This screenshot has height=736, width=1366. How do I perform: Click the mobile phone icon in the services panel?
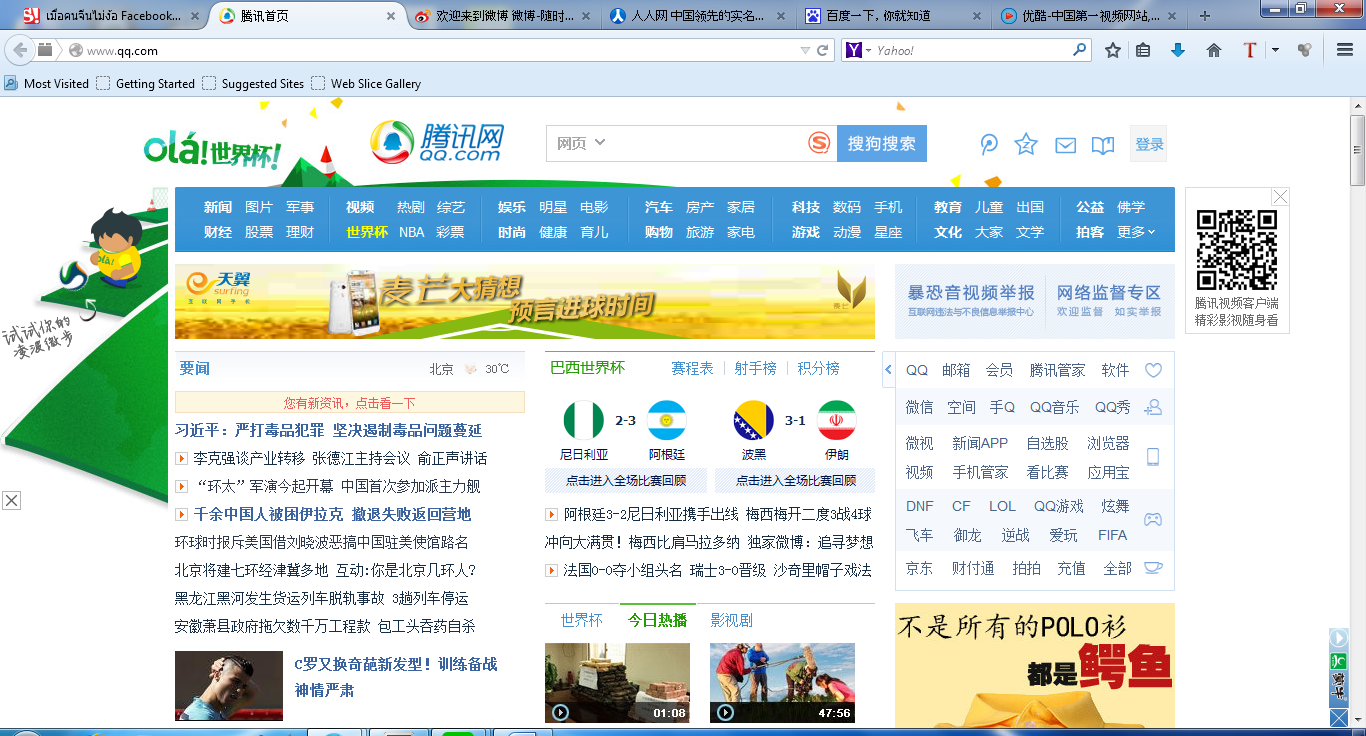1153,457
